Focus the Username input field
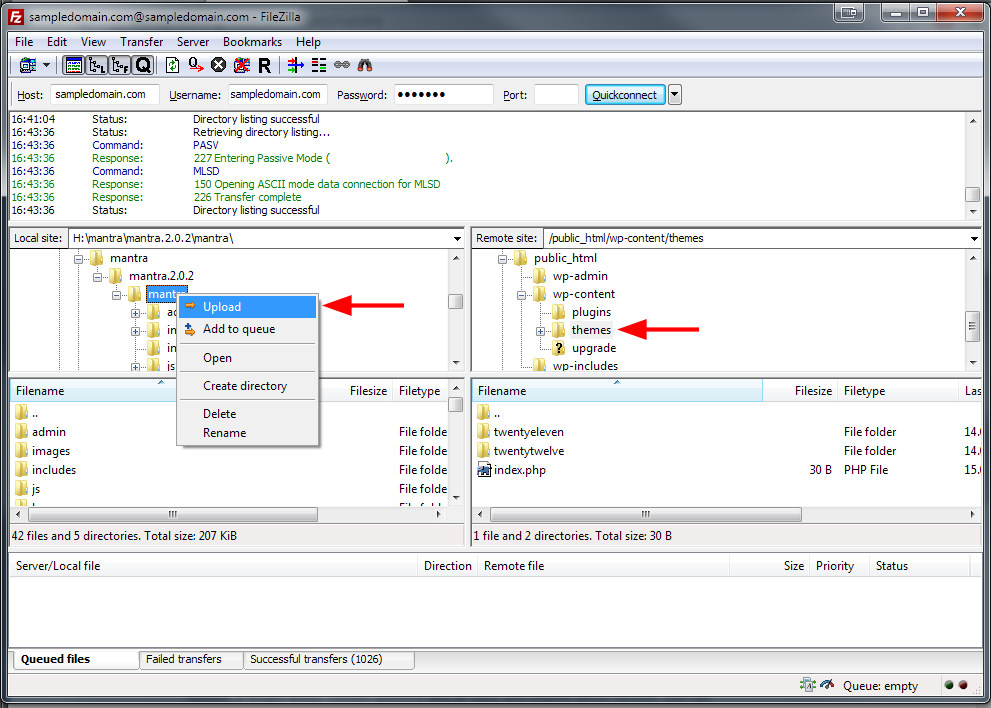The width and height of the screenshot is (991, 708). [277, 95]
